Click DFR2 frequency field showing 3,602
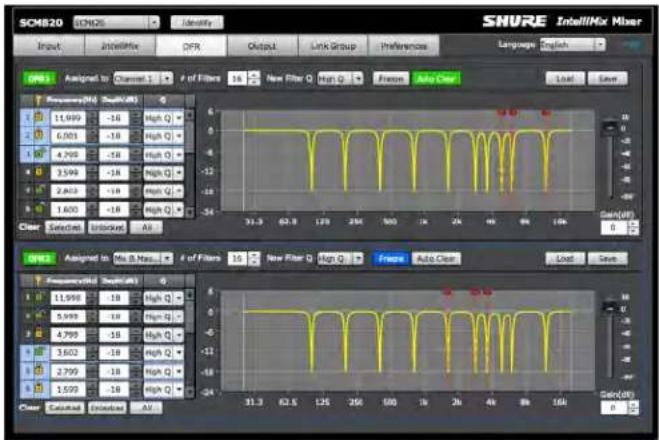The image size is (659, 440). point(68,353)
